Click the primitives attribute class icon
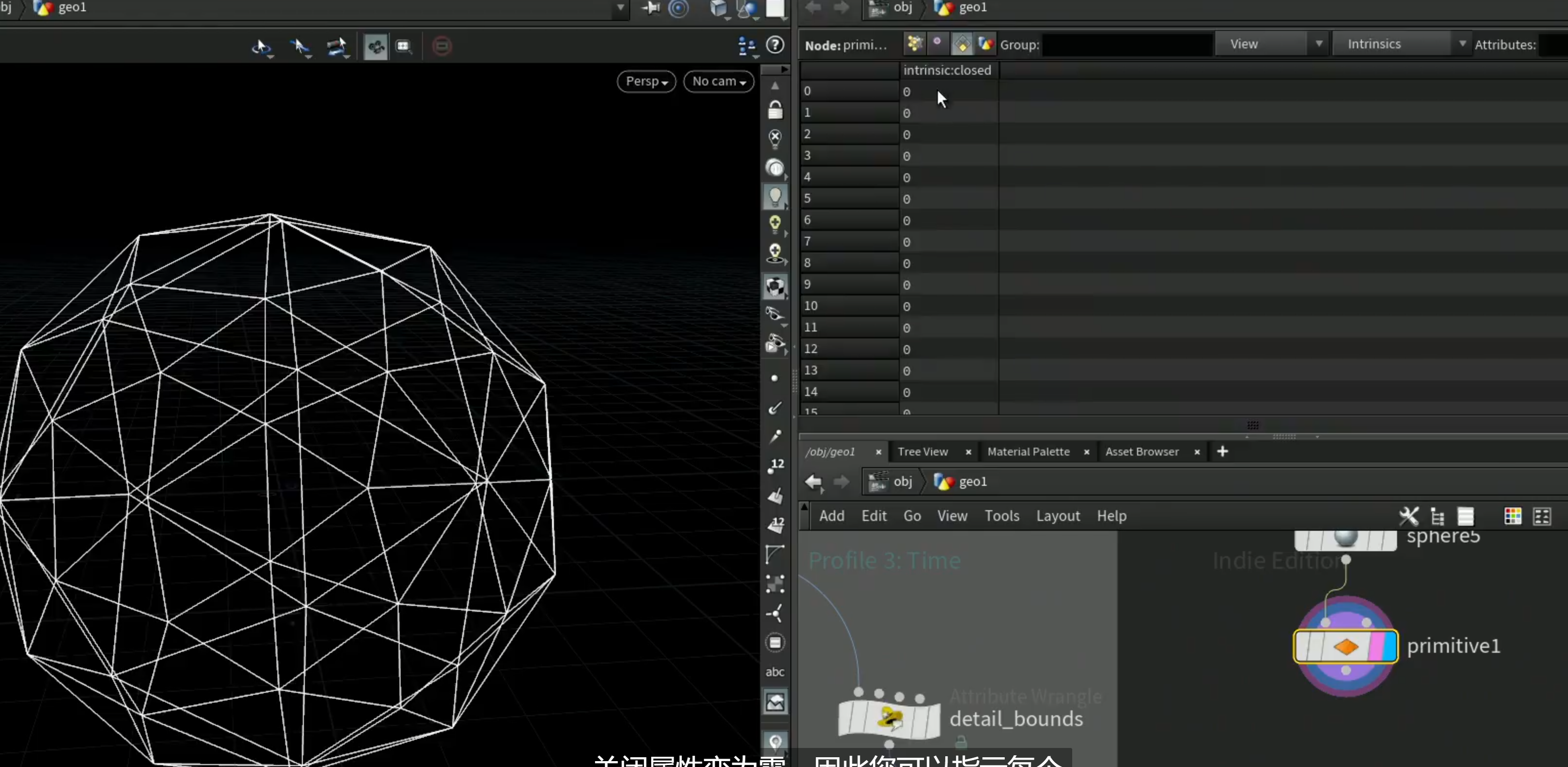Viewport: 1568px width, 767px height. point(962,44)
